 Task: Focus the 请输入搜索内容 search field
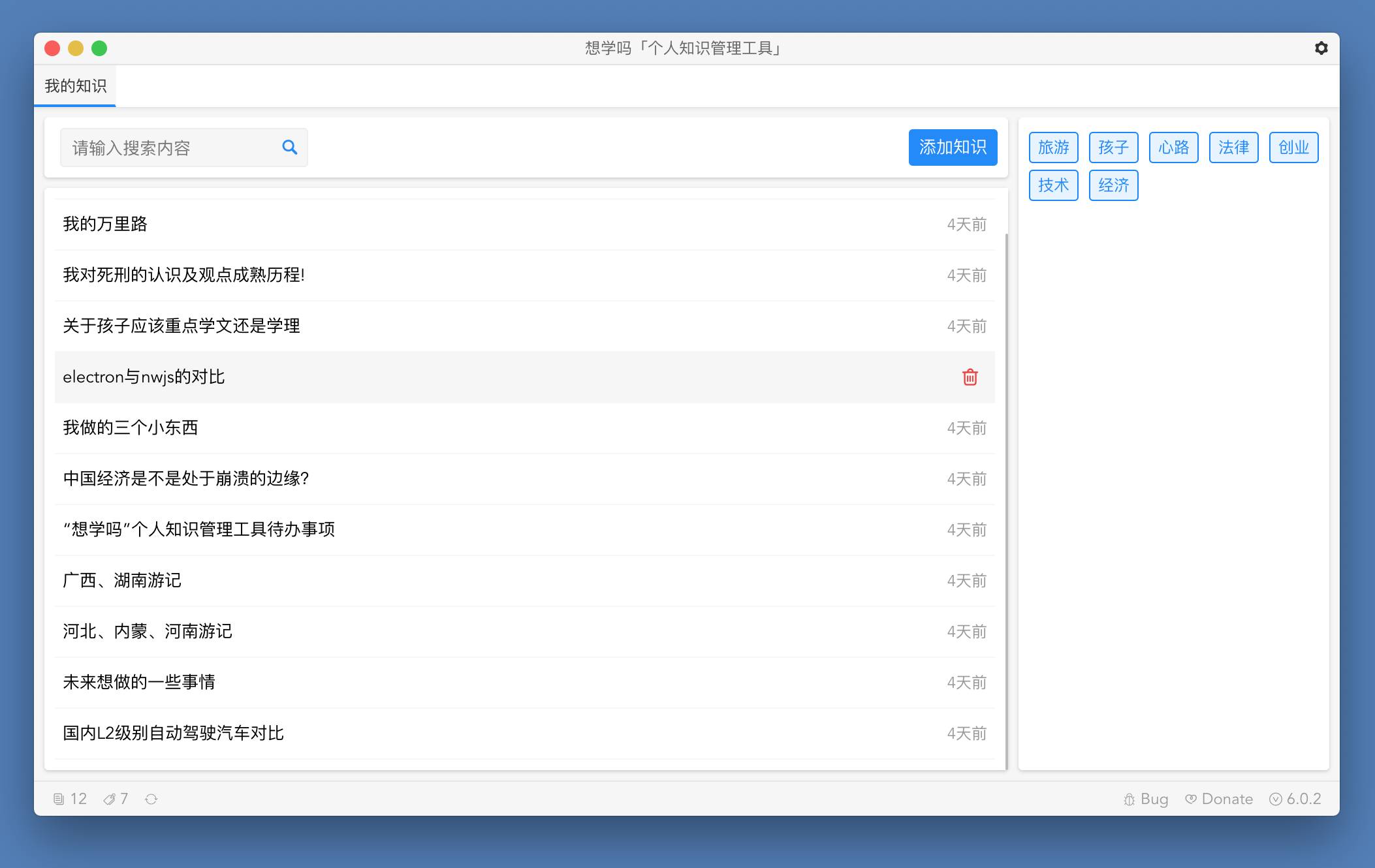coord(170,148)
